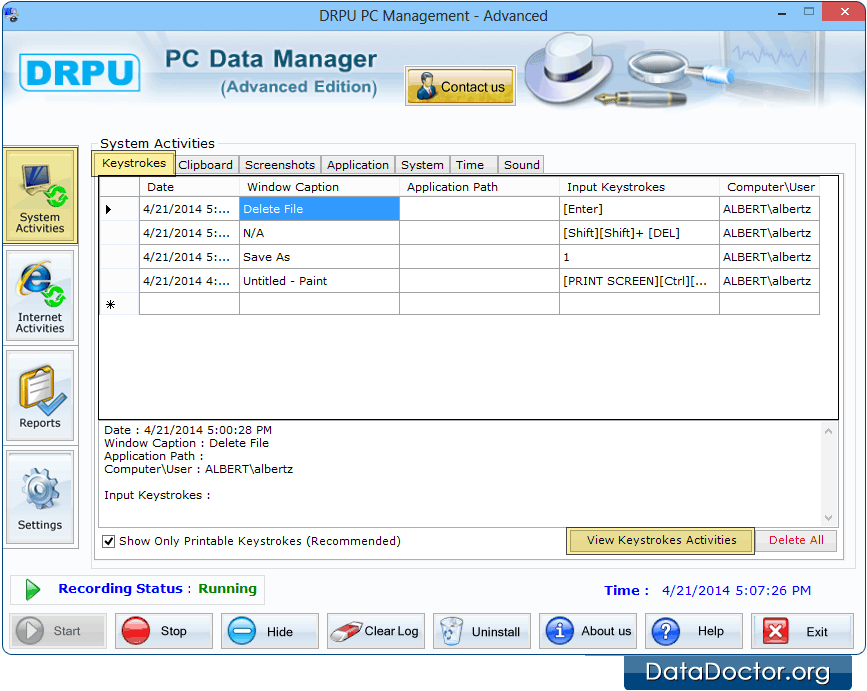Viewport: 867px width, 691px height.
Task: Click the Stop button label
Action: coord(173,631)
